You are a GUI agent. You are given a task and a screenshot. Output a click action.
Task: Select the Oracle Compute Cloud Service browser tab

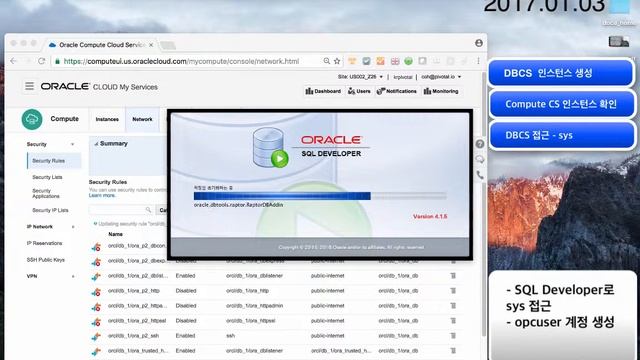102,45
